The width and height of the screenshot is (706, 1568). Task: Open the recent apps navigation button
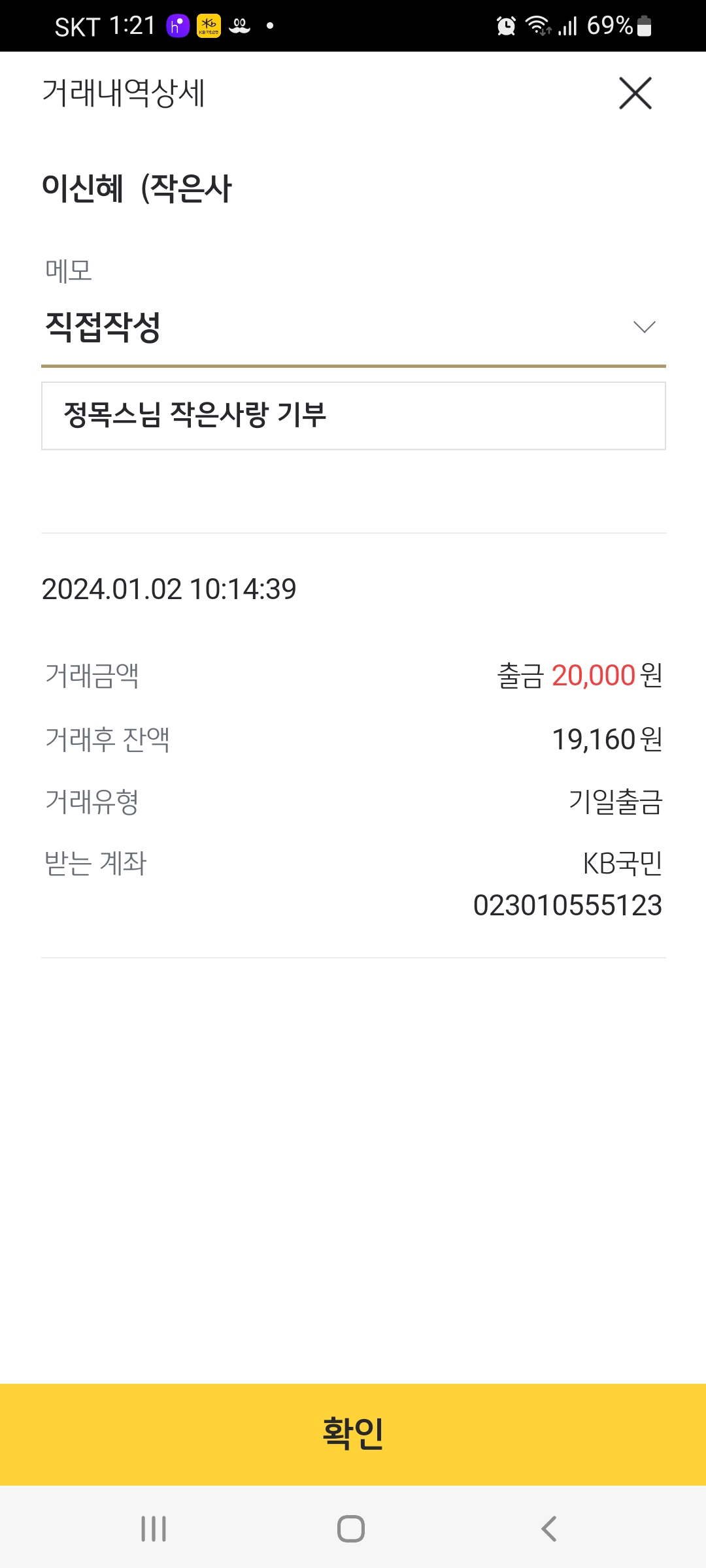coord(154,1529)
